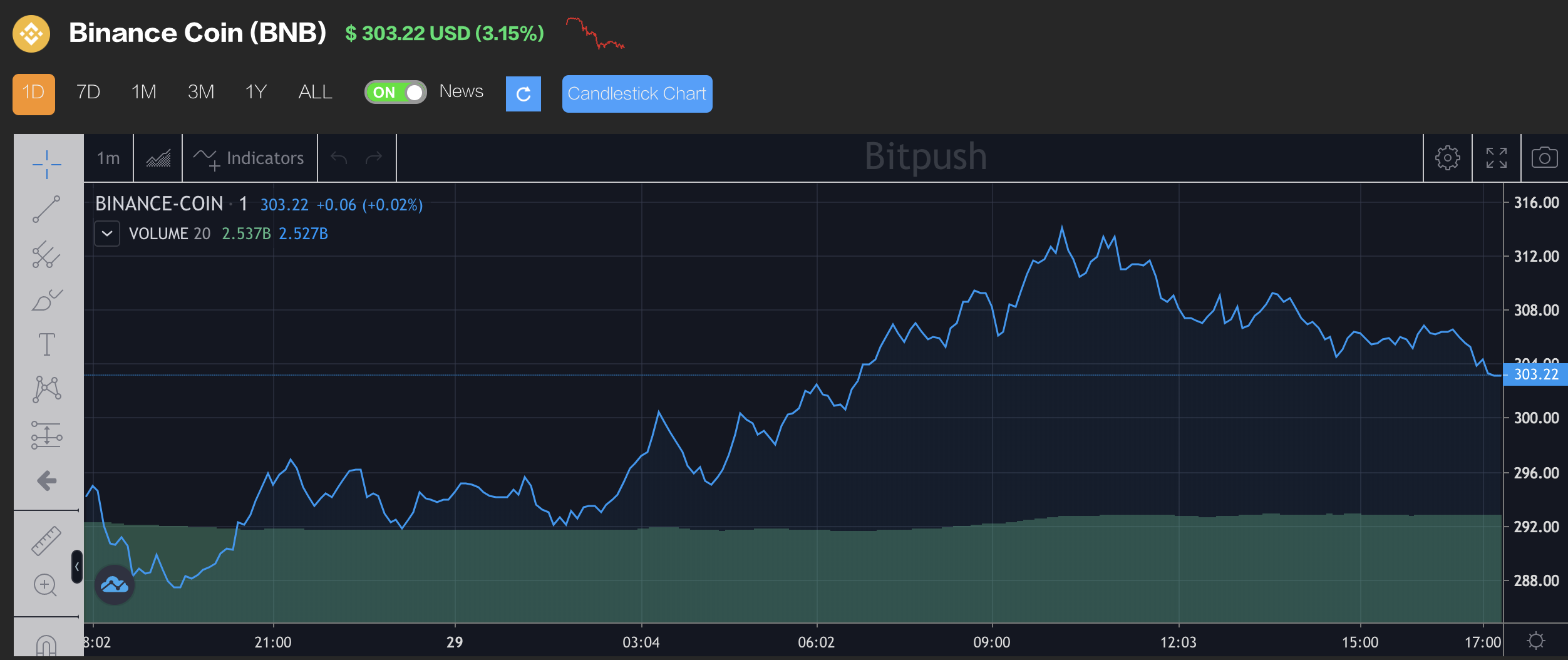This screenshot has height=660, width=1568.
Task: Toggle the News ON switch
Action: pyautogui.click(x=396, y=92)
